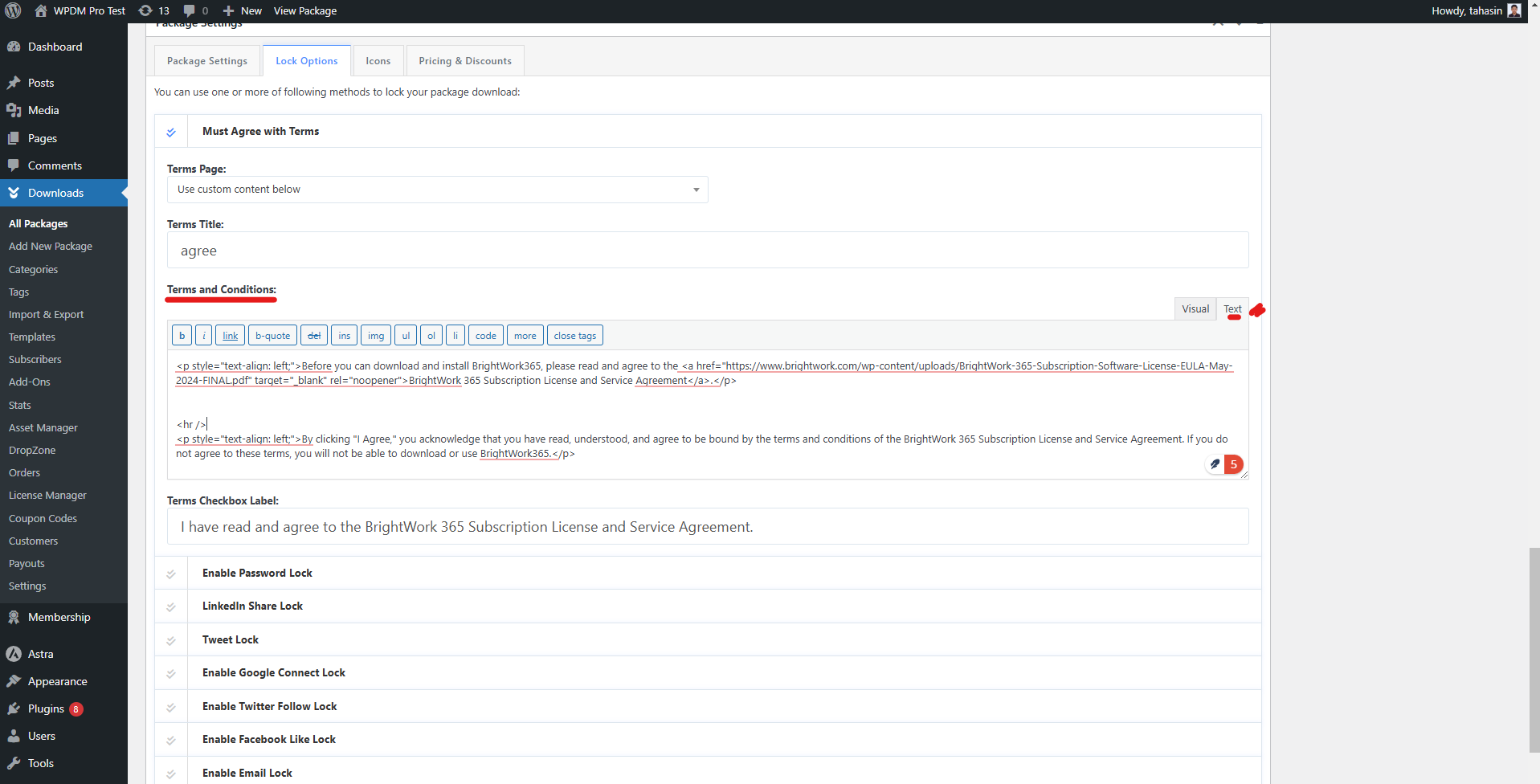Click the italic 'i' quicktag button
The image size is (1540, 784).
204,335
